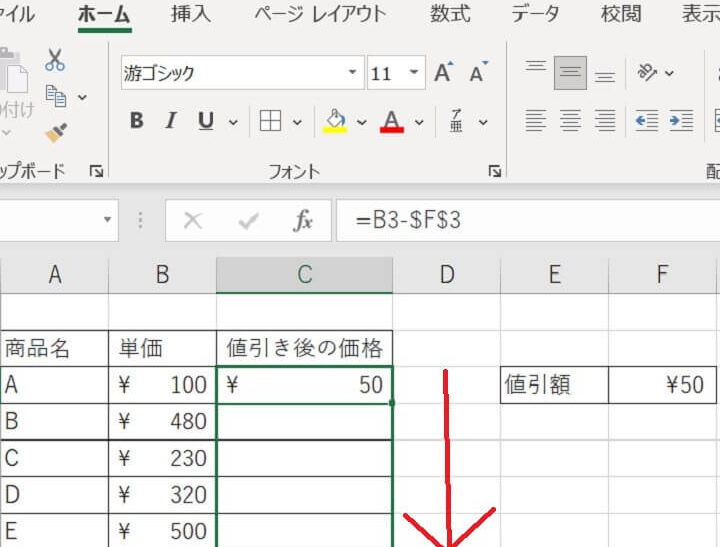Click the Insert Function fx icon

pyautogui.click(x=303, y=221)
